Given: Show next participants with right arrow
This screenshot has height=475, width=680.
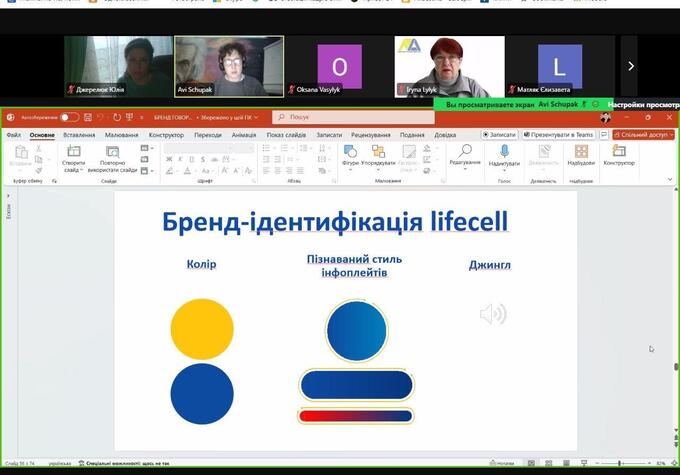Looking at the screenshot, I should [630, 66].
